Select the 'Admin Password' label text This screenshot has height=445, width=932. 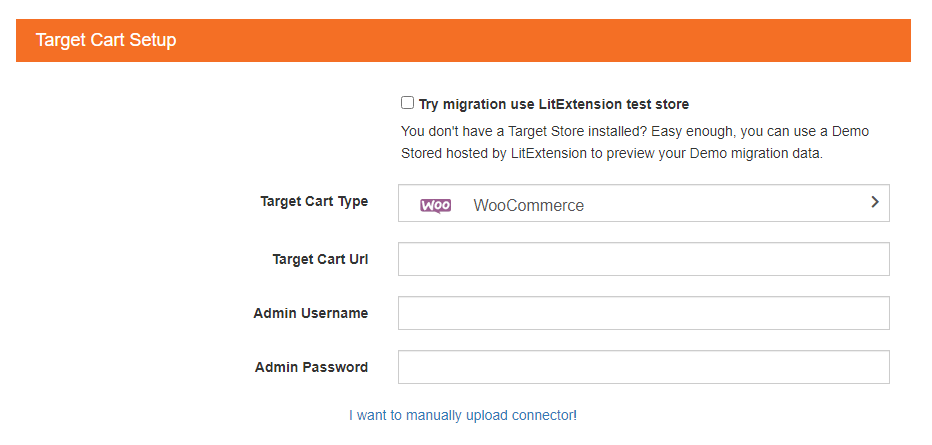[x=311, y=367]
